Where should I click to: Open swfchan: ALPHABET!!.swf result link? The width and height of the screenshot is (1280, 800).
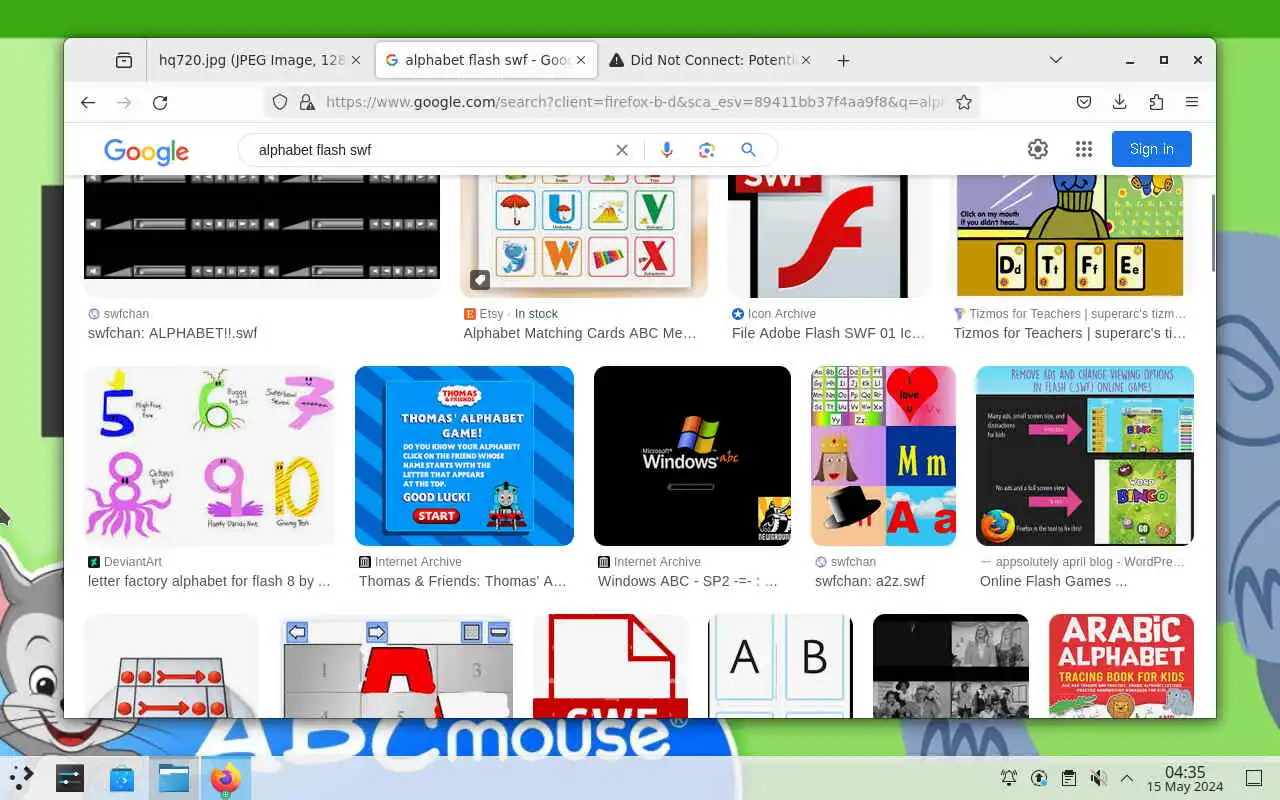tap(172, 333)
